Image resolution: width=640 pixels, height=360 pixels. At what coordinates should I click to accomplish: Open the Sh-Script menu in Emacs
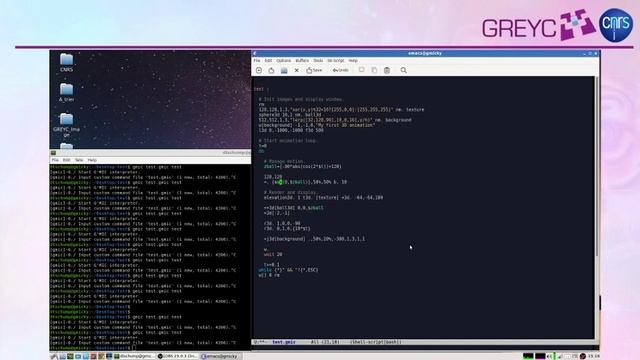[x=336, y=60]
